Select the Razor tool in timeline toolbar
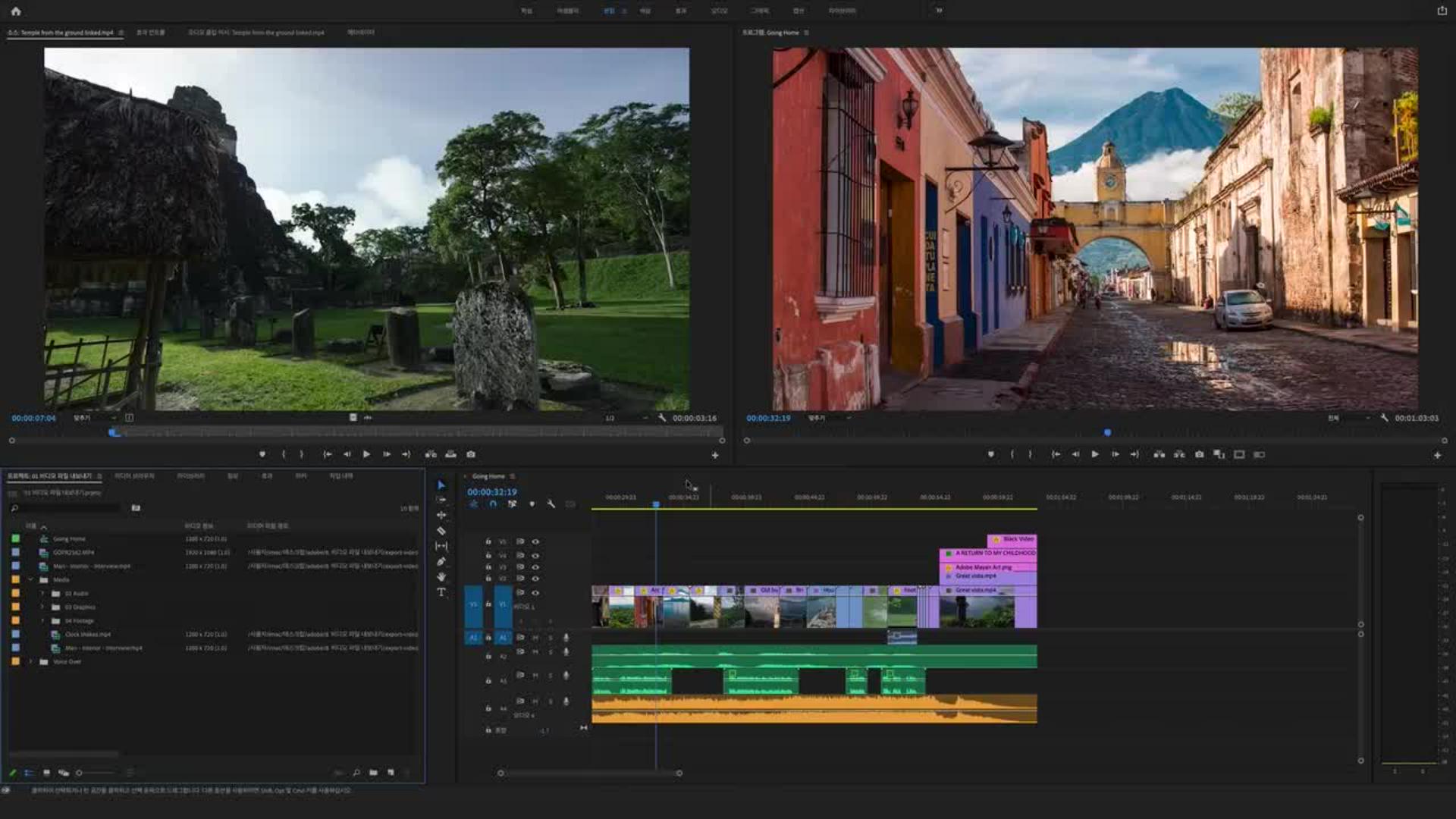Image resolution: width=1456 pixels, height=819 pixels. pos(441,531)
